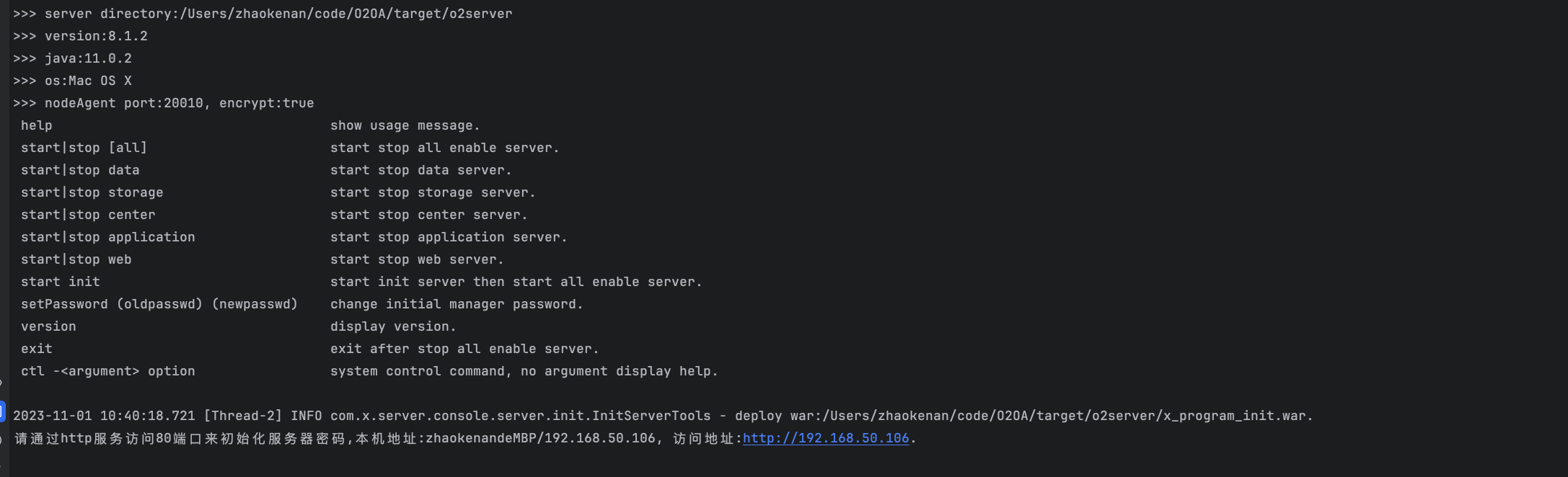This screenshot has height=477, width=1568.
Task: Click the InitServerTools INFO log line
Action: pos(662,416)
